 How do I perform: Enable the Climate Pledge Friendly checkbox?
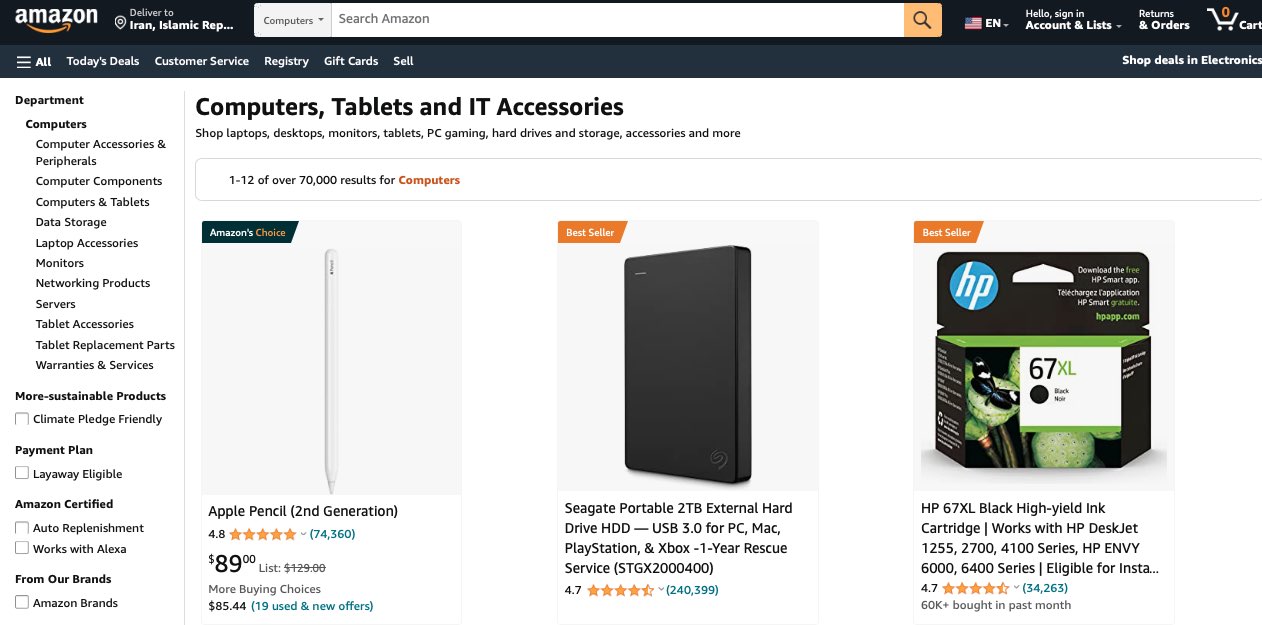point(22,419)
